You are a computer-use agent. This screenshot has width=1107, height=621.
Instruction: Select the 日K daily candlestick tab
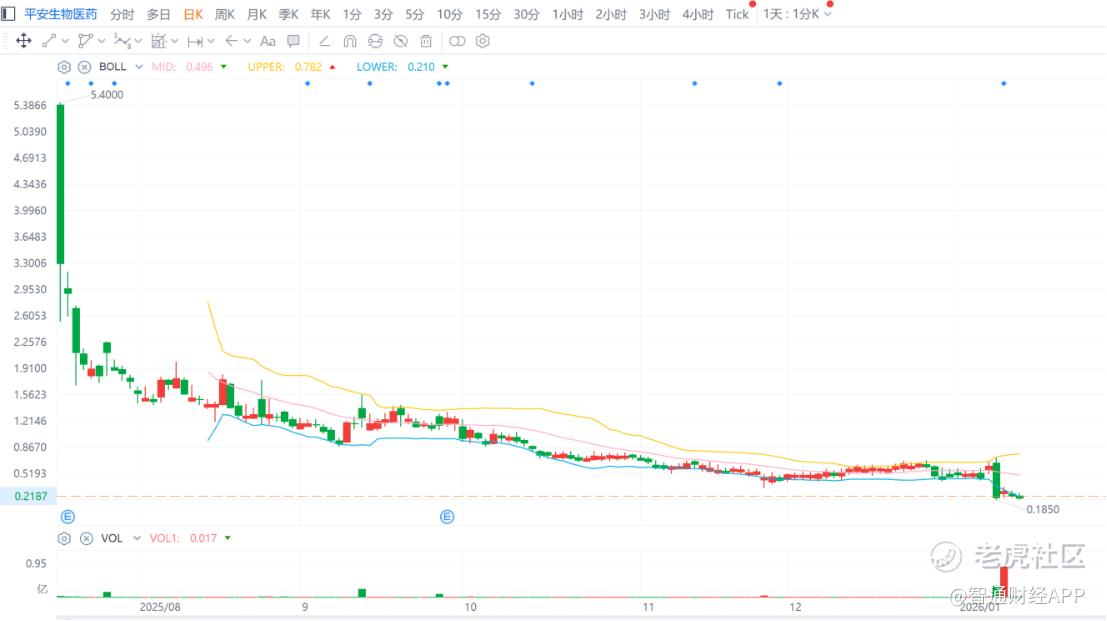click(x=193, y=14)
